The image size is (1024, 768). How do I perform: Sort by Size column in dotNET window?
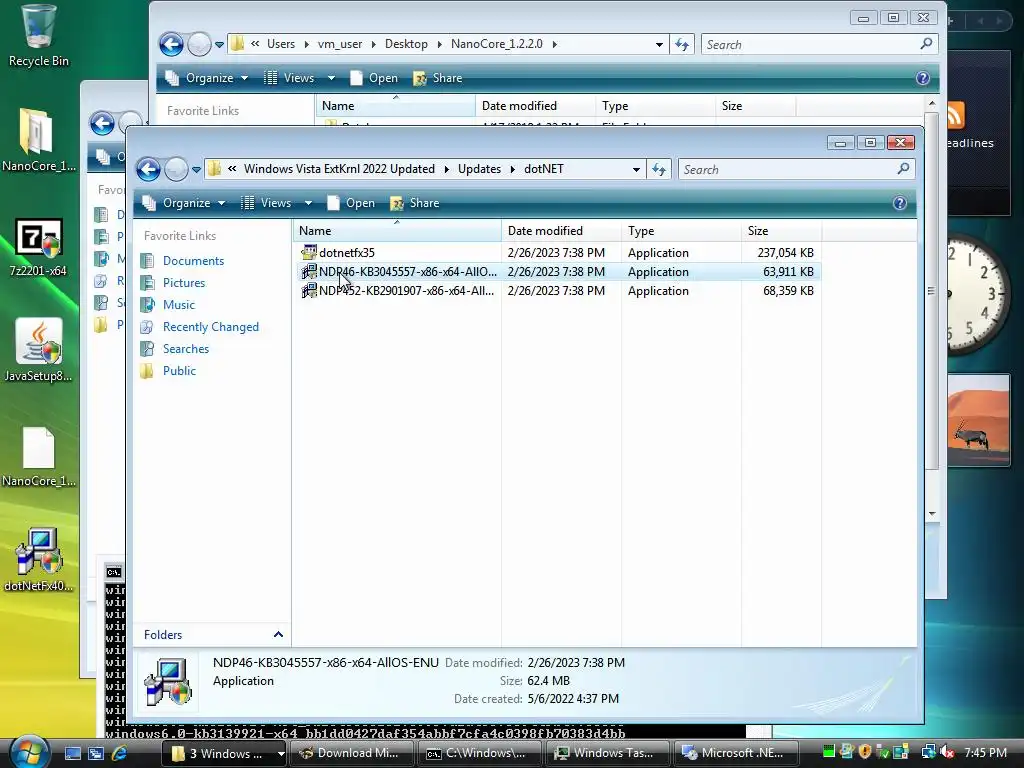click(781, 231)
